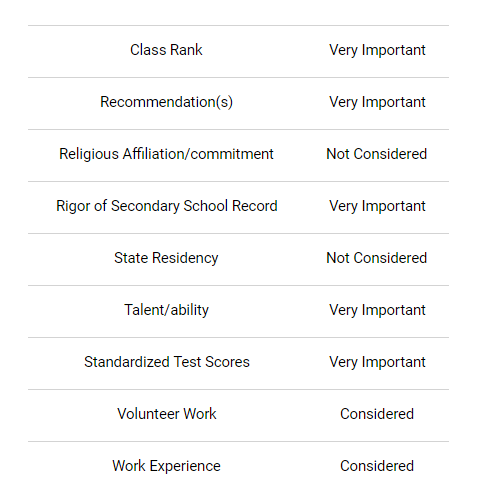Click Rigor of Secondary School Record
Screen dimensions: 480x496
click(x=167, y=206)
